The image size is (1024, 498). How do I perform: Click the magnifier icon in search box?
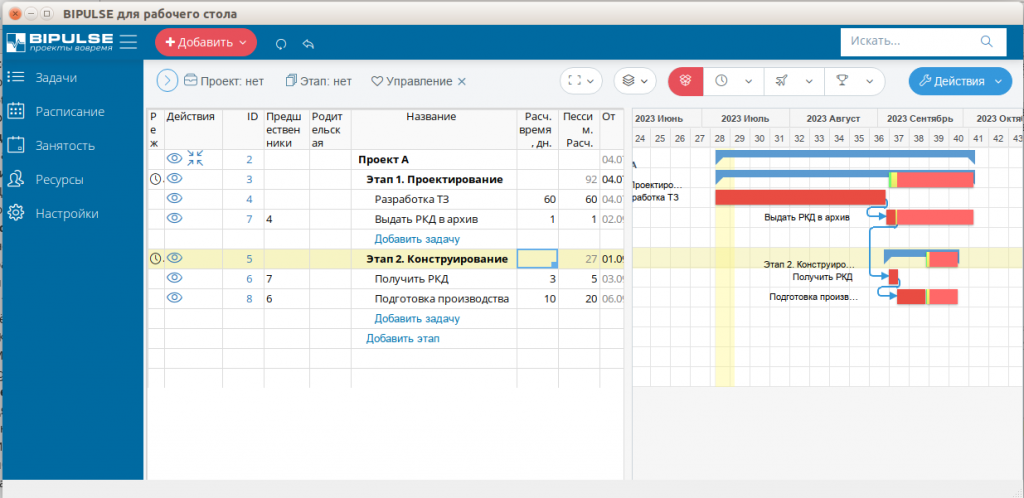tap(986, 42)
